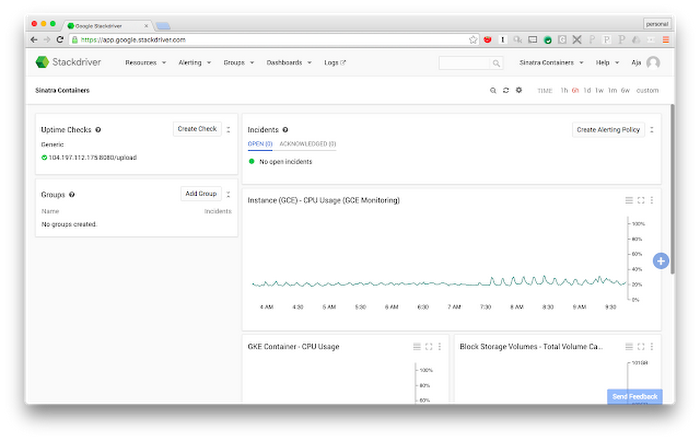Click page vertical scrollbar
The image size is (700, 441).
(x=672, y=189)
